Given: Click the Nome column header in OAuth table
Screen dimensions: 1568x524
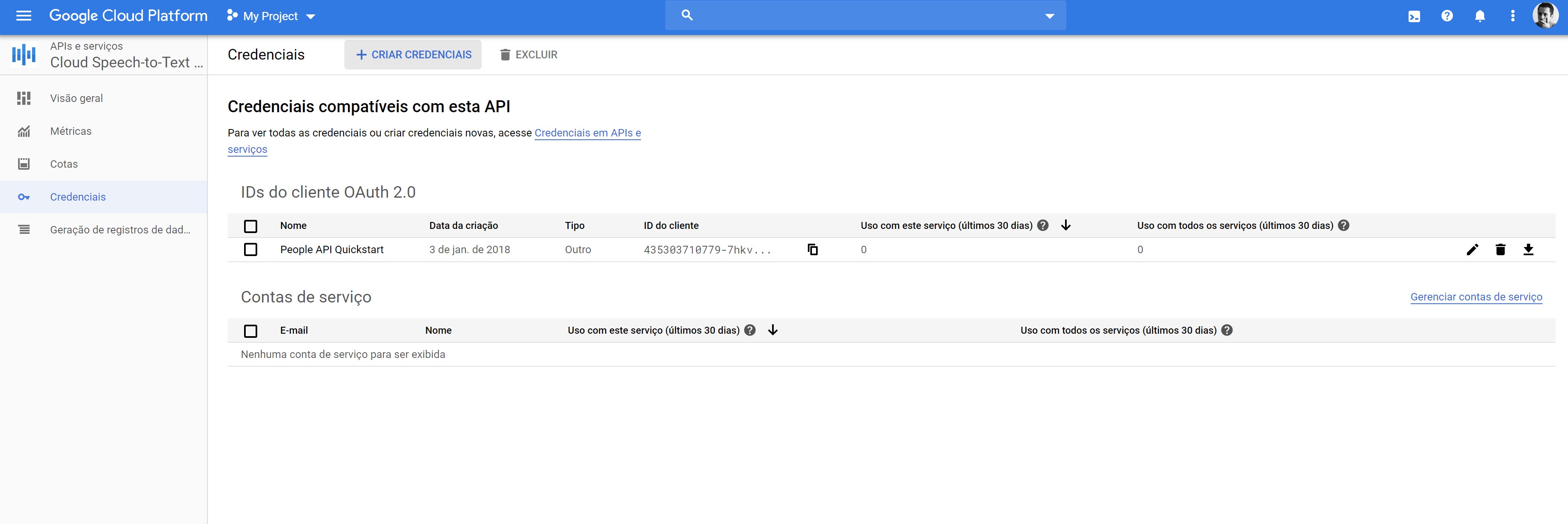Looking at the screenshot, I should pyautogui.click(x=293, y=225).
